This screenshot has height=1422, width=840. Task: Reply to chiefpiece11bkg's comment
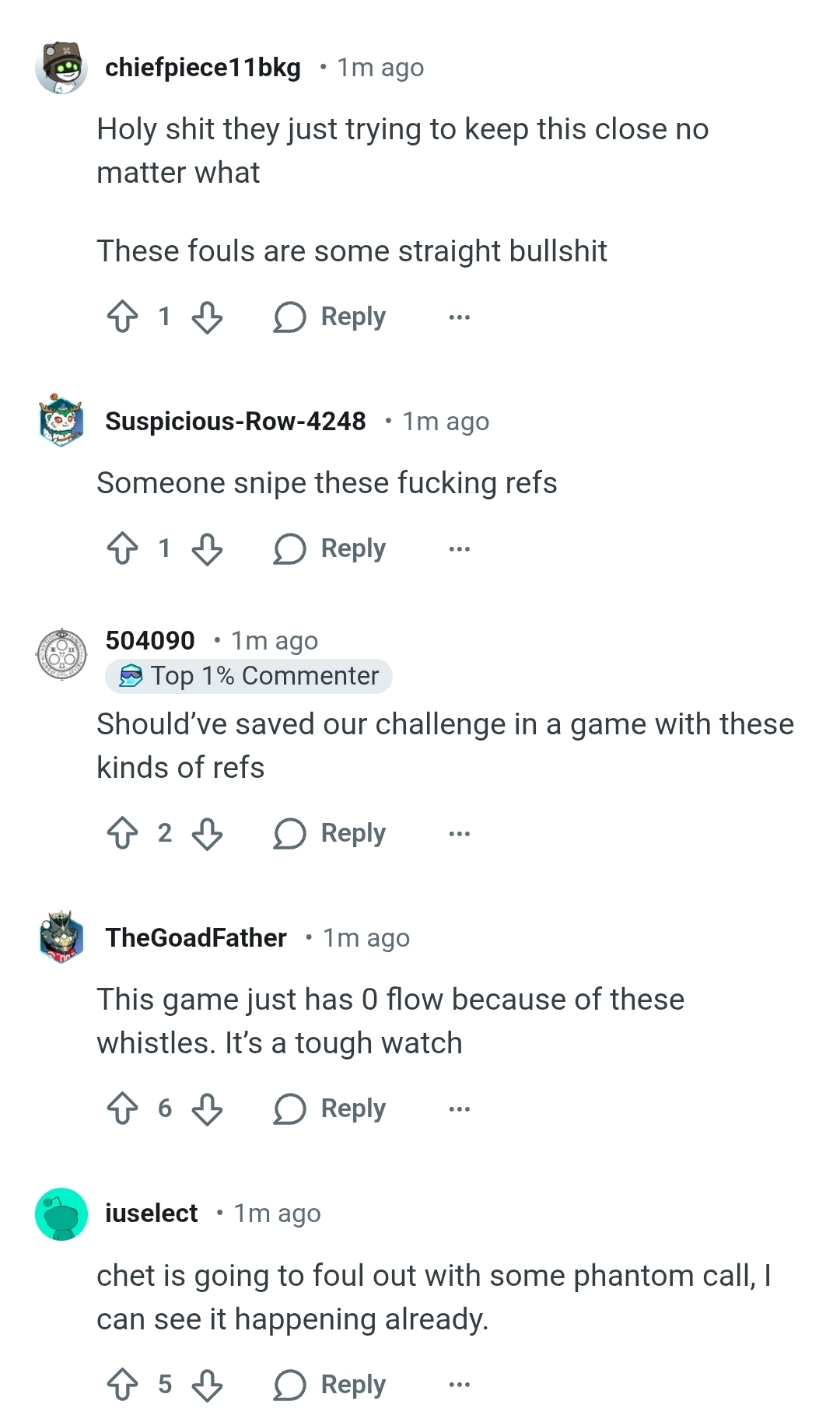[x=330, y=317]
